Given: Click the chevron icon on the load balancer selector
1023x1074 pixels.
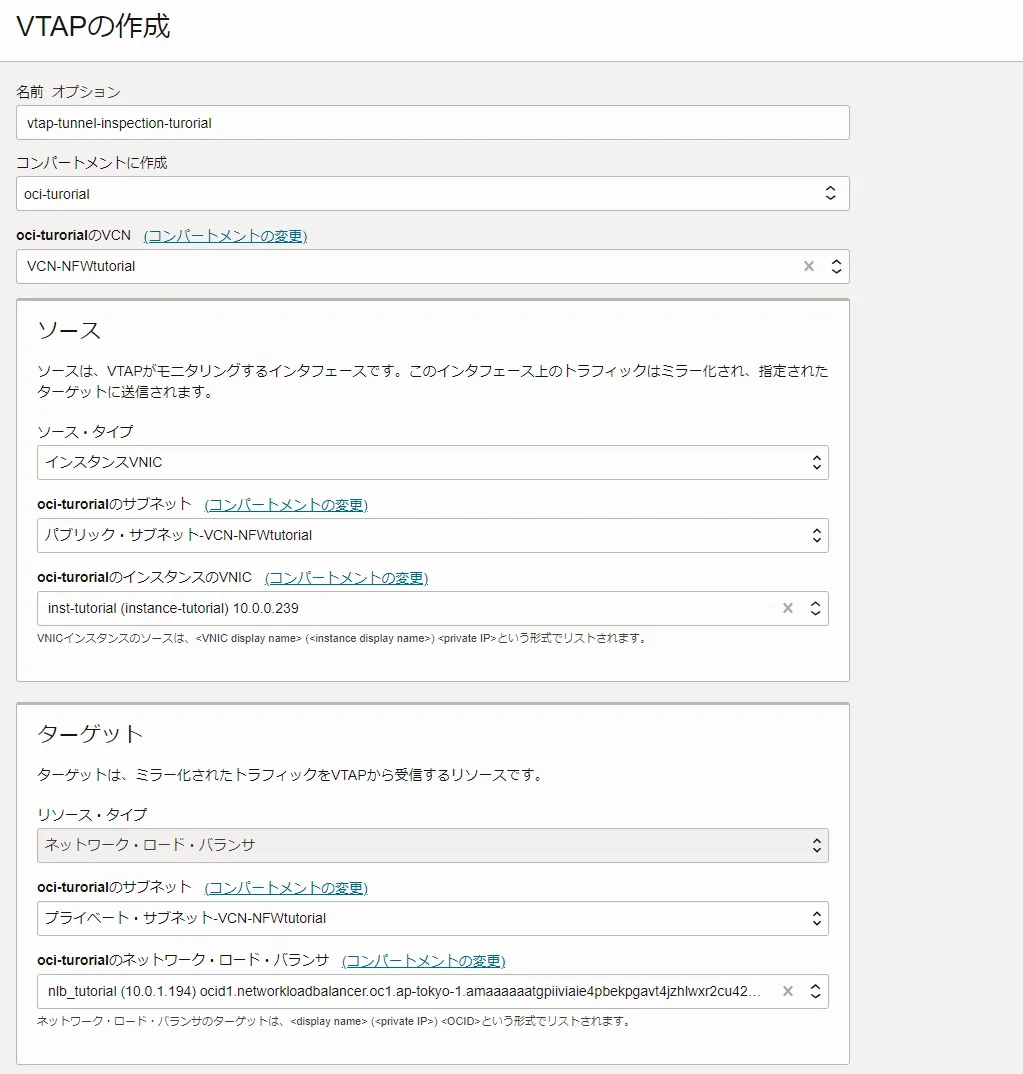Looking at the screenshot, I should coord(818,991).
